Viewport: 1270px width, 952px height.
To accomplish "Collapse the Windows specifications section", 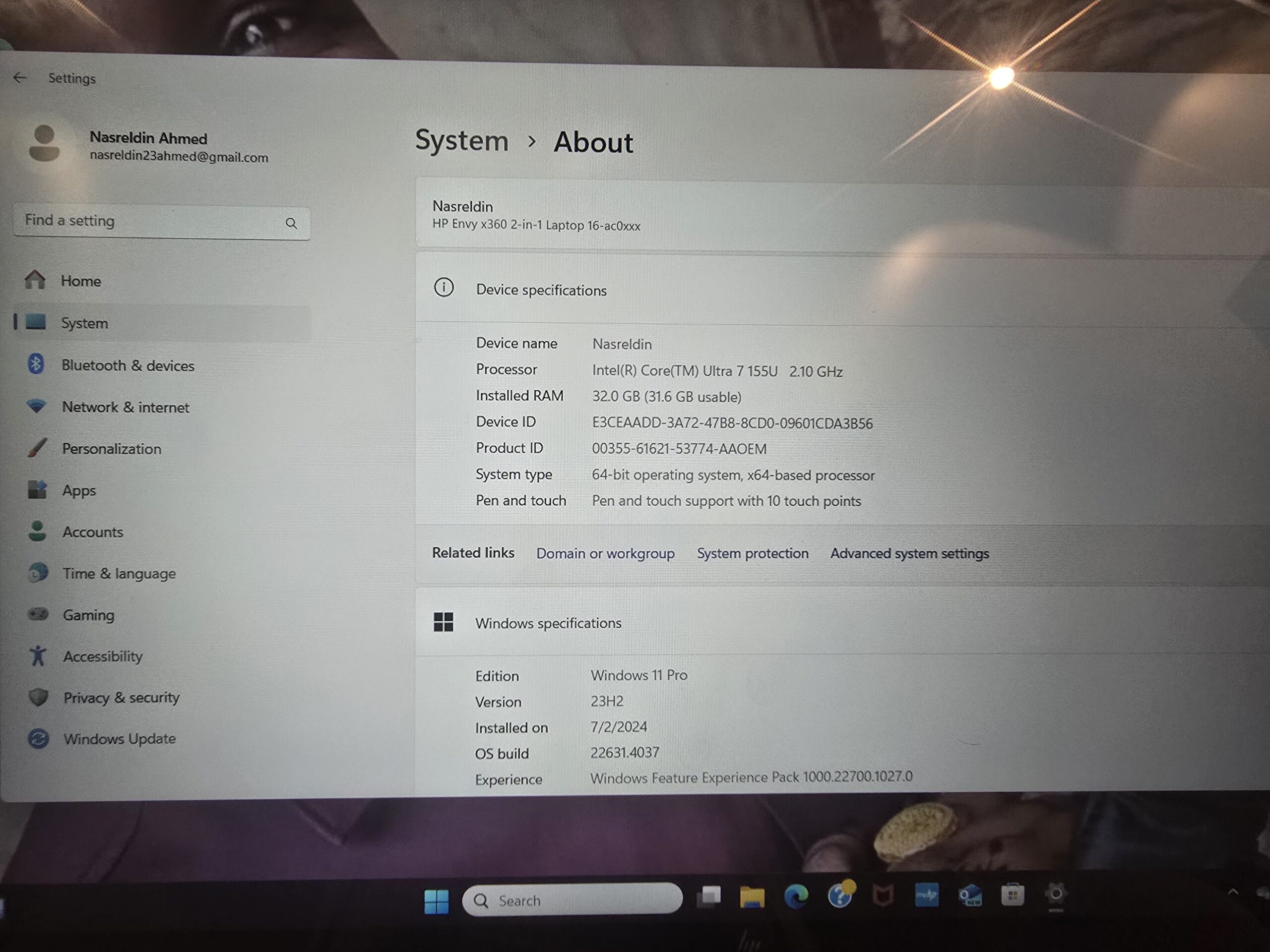I will tap(548, 623).
